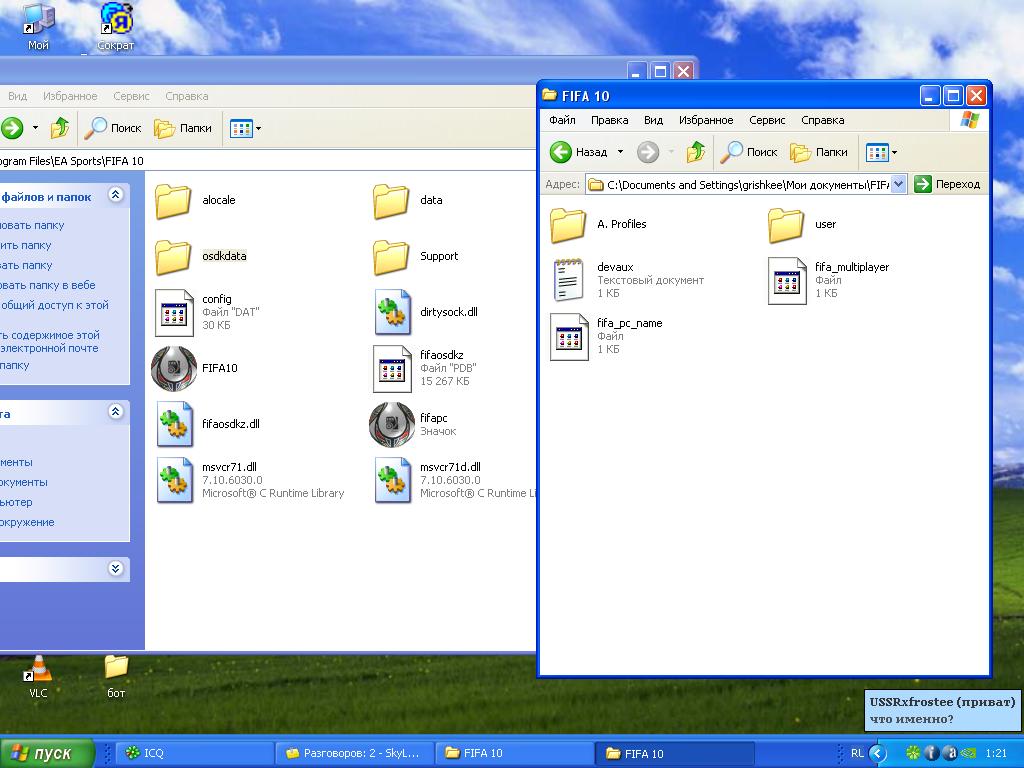Toggle Папки folders pane in back window
This screenshot has width=1024, height=768.
tap(183, 128)
